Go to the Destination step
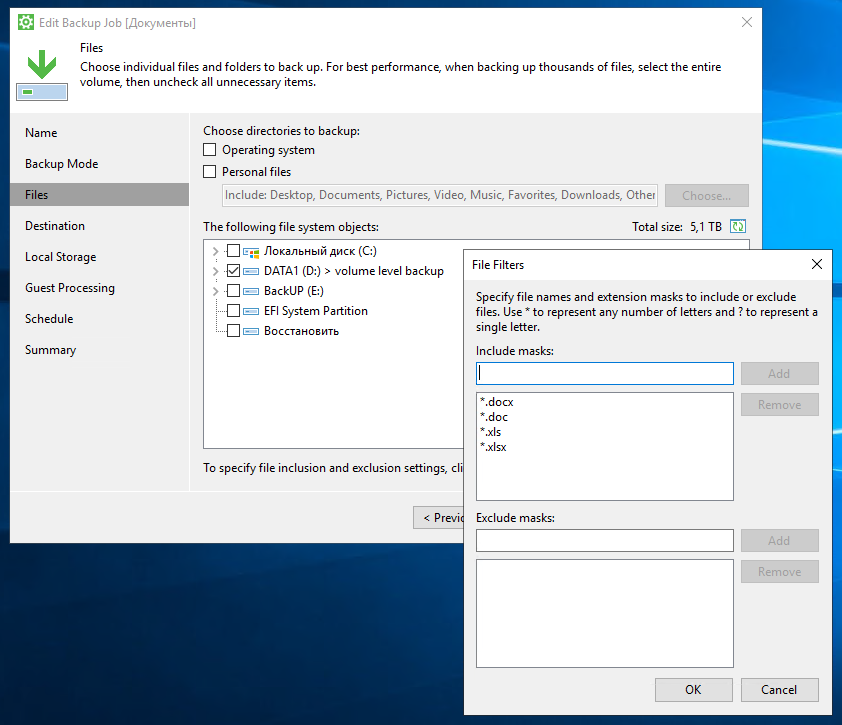This screenshot has height=725, width=842. (99, 226)
